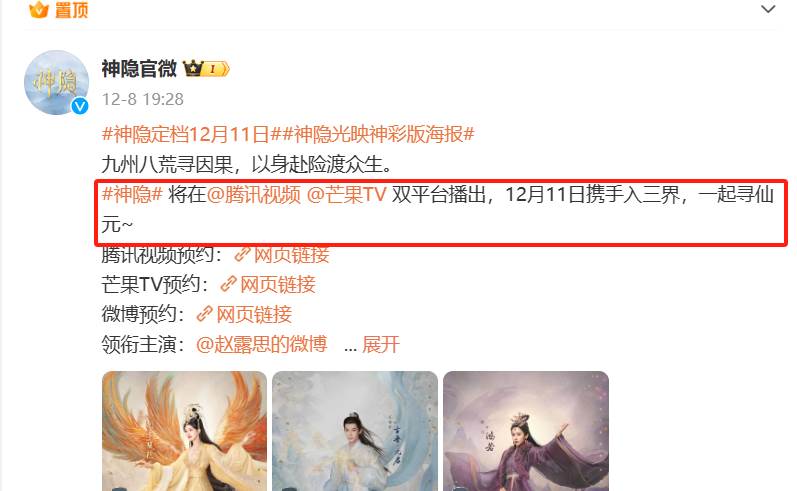Click the link icon for 腾讯视频预约
The height and width of the screenshot is (491, 797).
[x=242, y=254]
